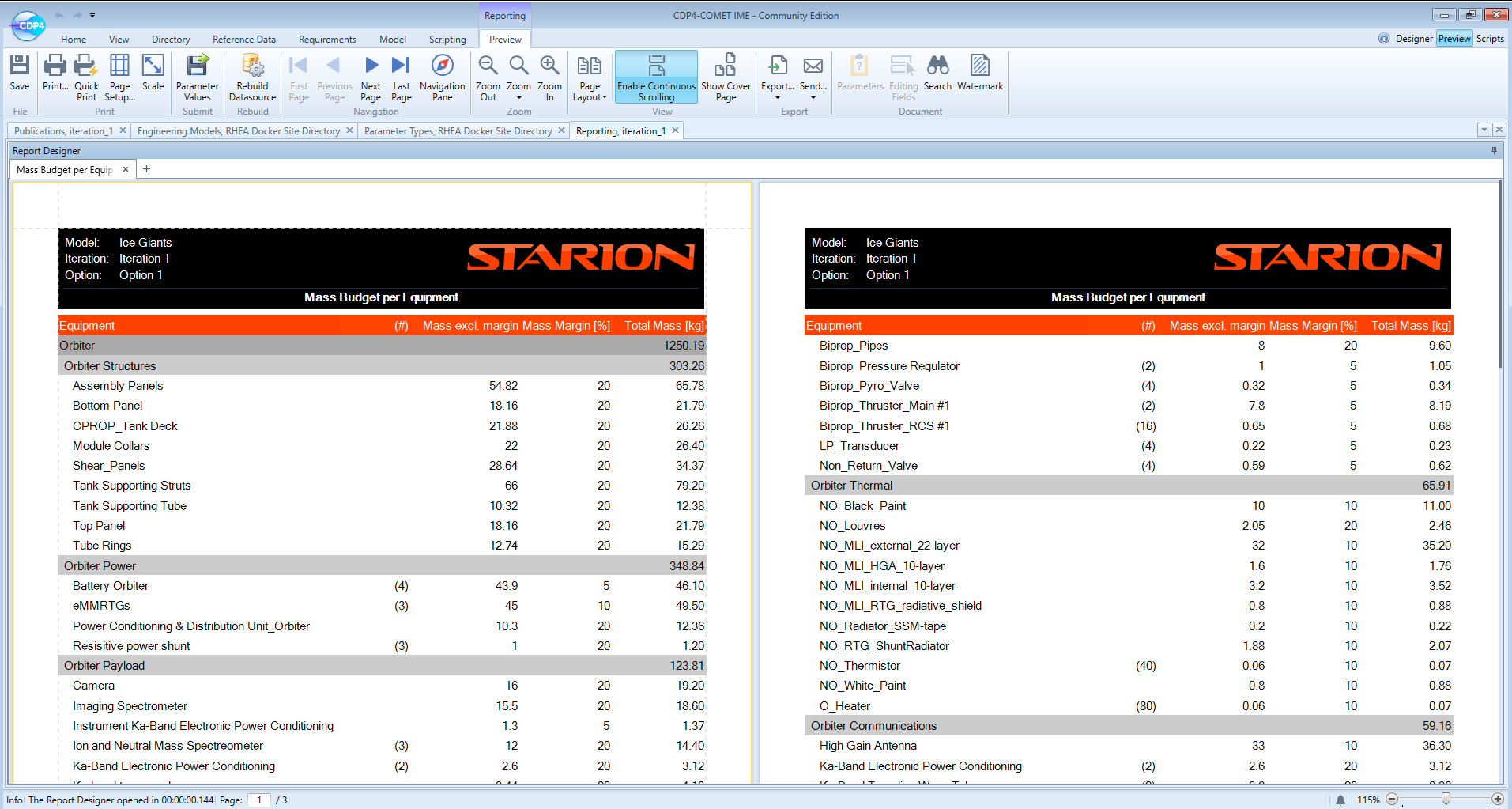Open the Scripting ribbon tab

coord(447,40)
